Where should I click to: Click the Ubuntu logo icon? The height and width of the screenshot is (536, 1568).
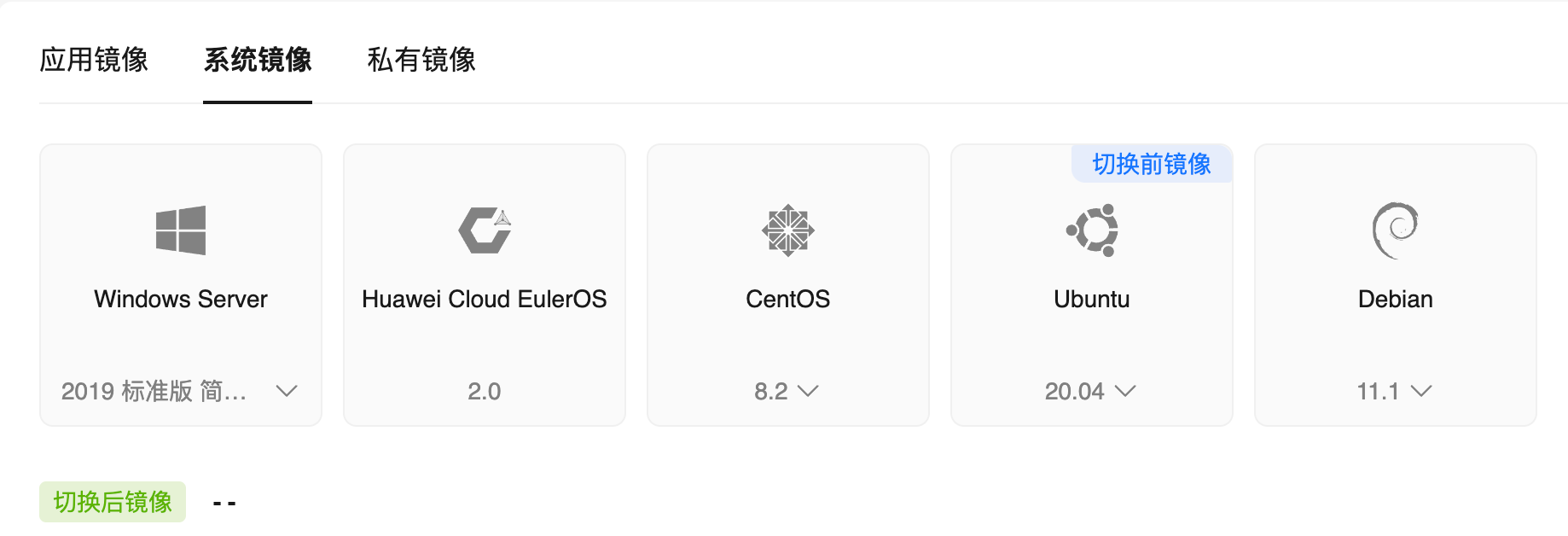click(1092, 230)
